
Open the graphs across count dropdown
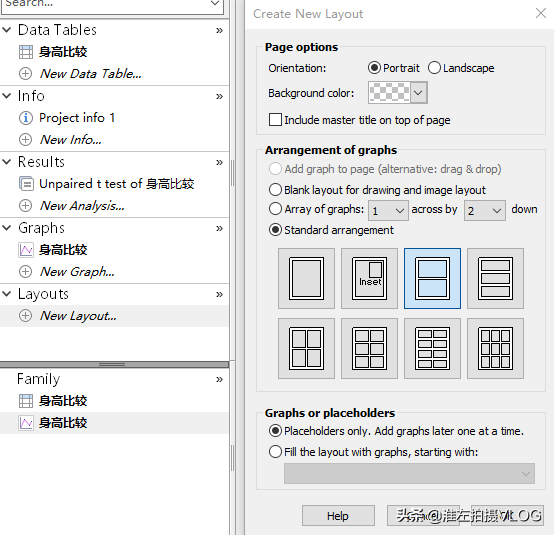pos(388,211)
